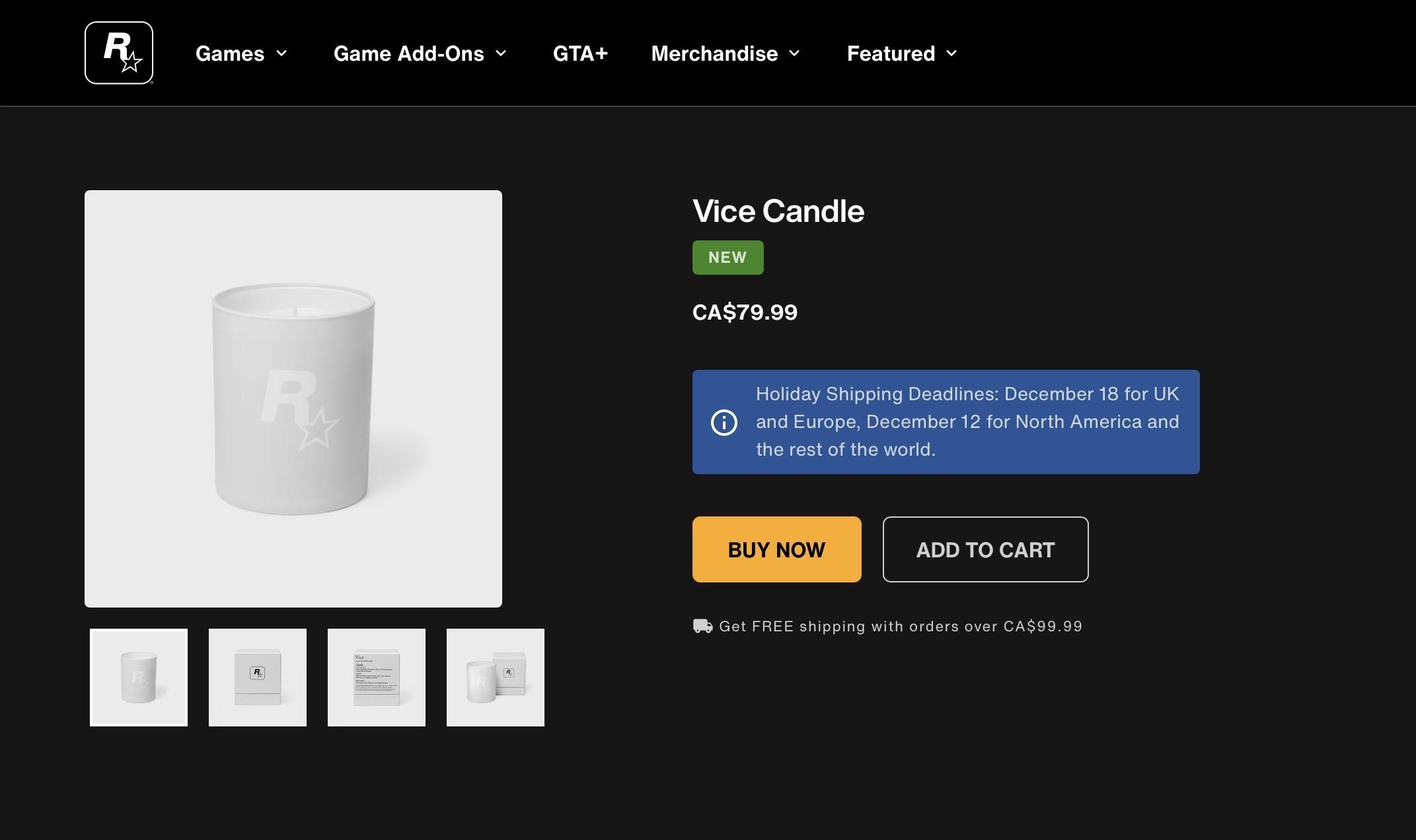Expand the Merchandise dropdown chevron
This screenshot has height=840, width=1416.
(794, 53)
